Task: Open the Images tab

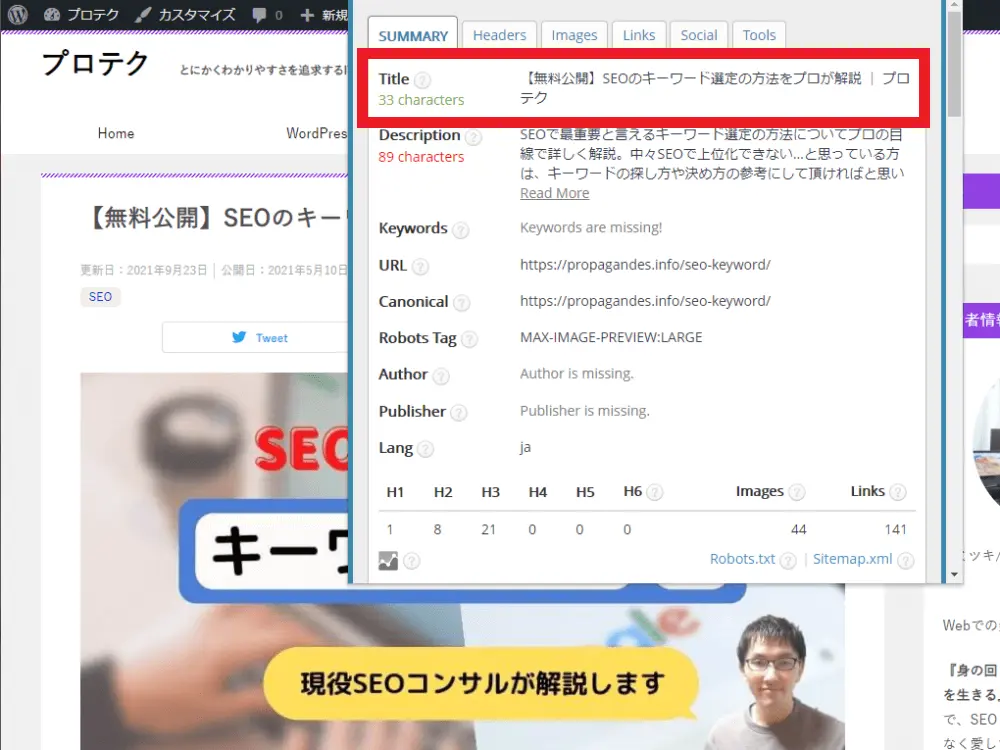Action: click(x=574, y=35)
